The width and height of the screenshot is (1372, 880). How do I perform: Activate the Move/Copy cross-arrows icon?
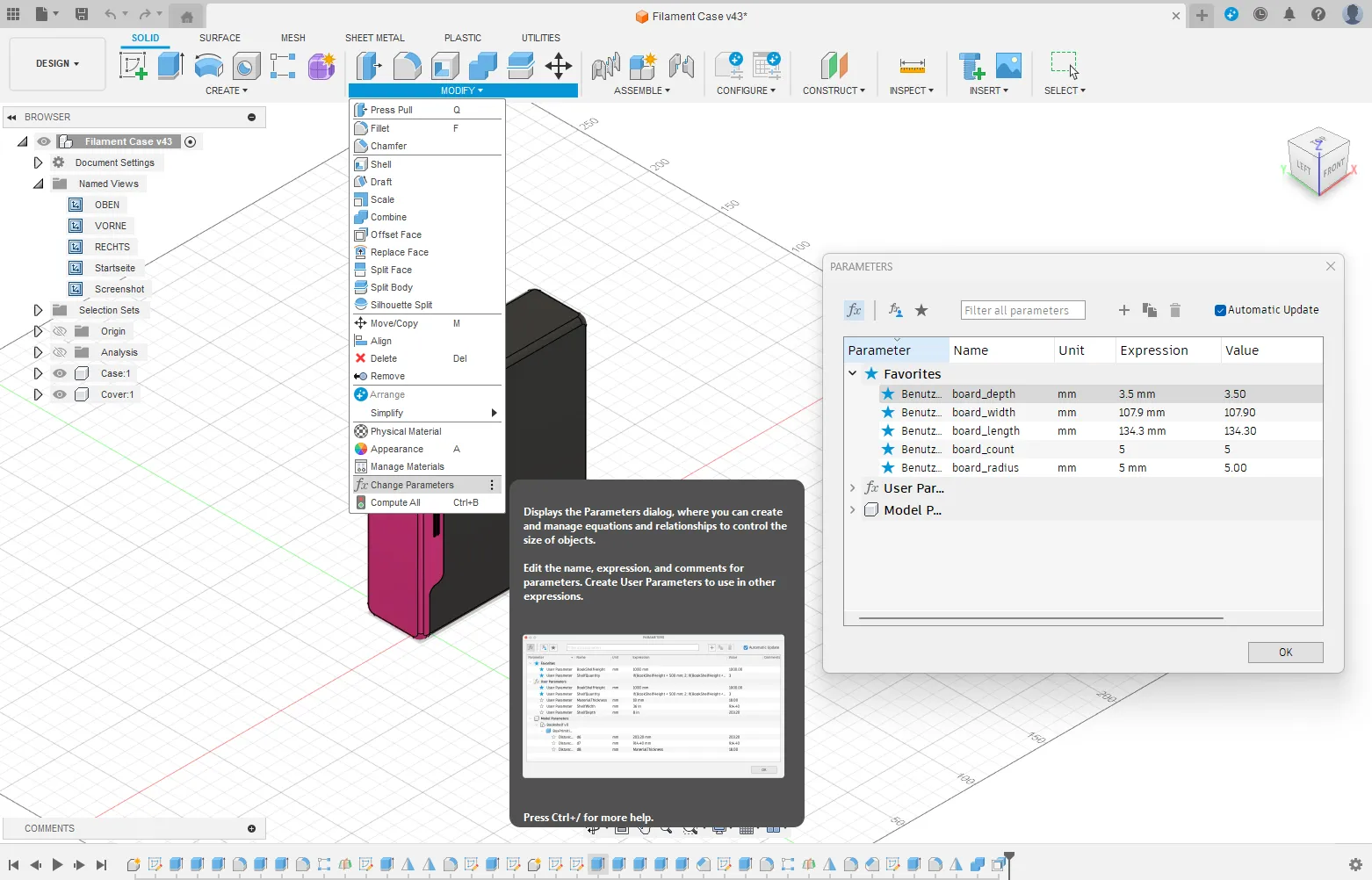point(559,66)
